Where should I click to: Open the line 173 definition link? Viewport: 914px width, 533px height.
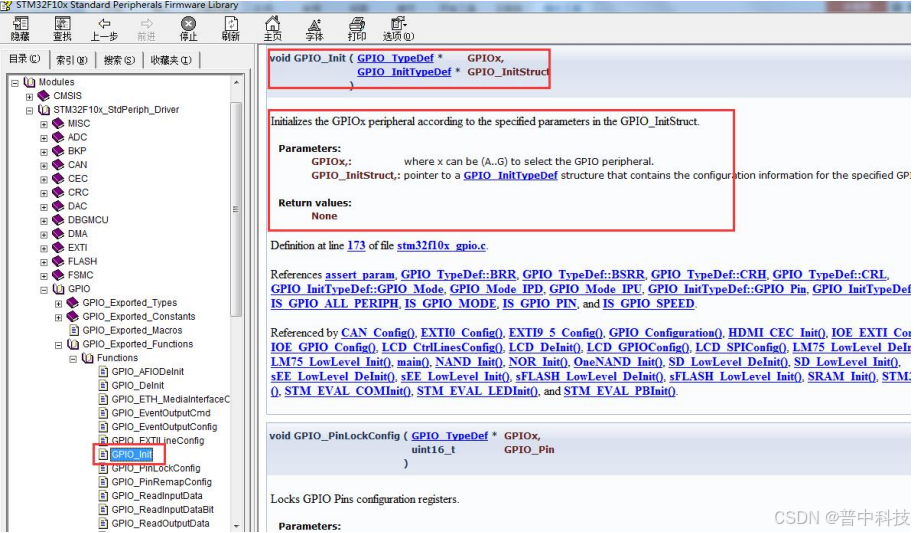[356, 246]
